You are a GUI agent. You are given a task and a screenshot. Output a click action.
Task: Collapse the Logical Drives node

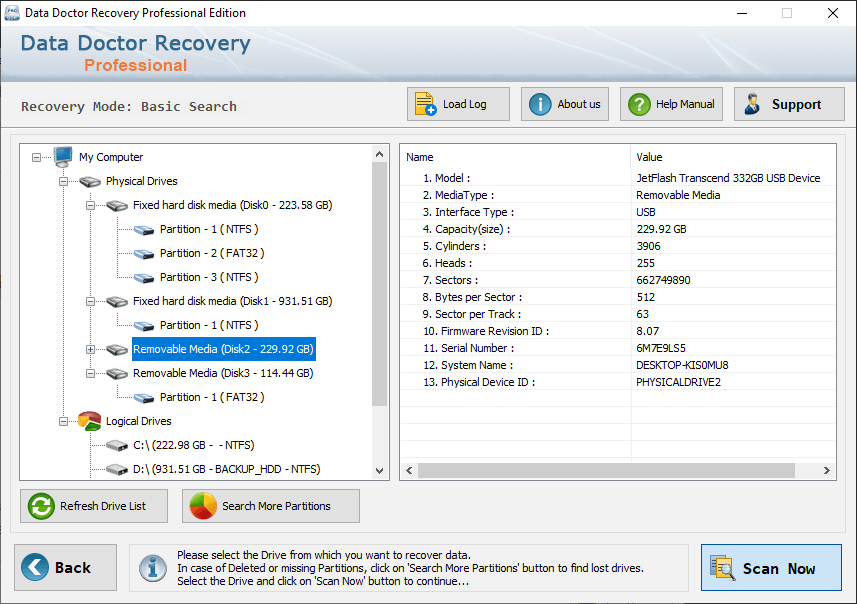tap(63, 421)
